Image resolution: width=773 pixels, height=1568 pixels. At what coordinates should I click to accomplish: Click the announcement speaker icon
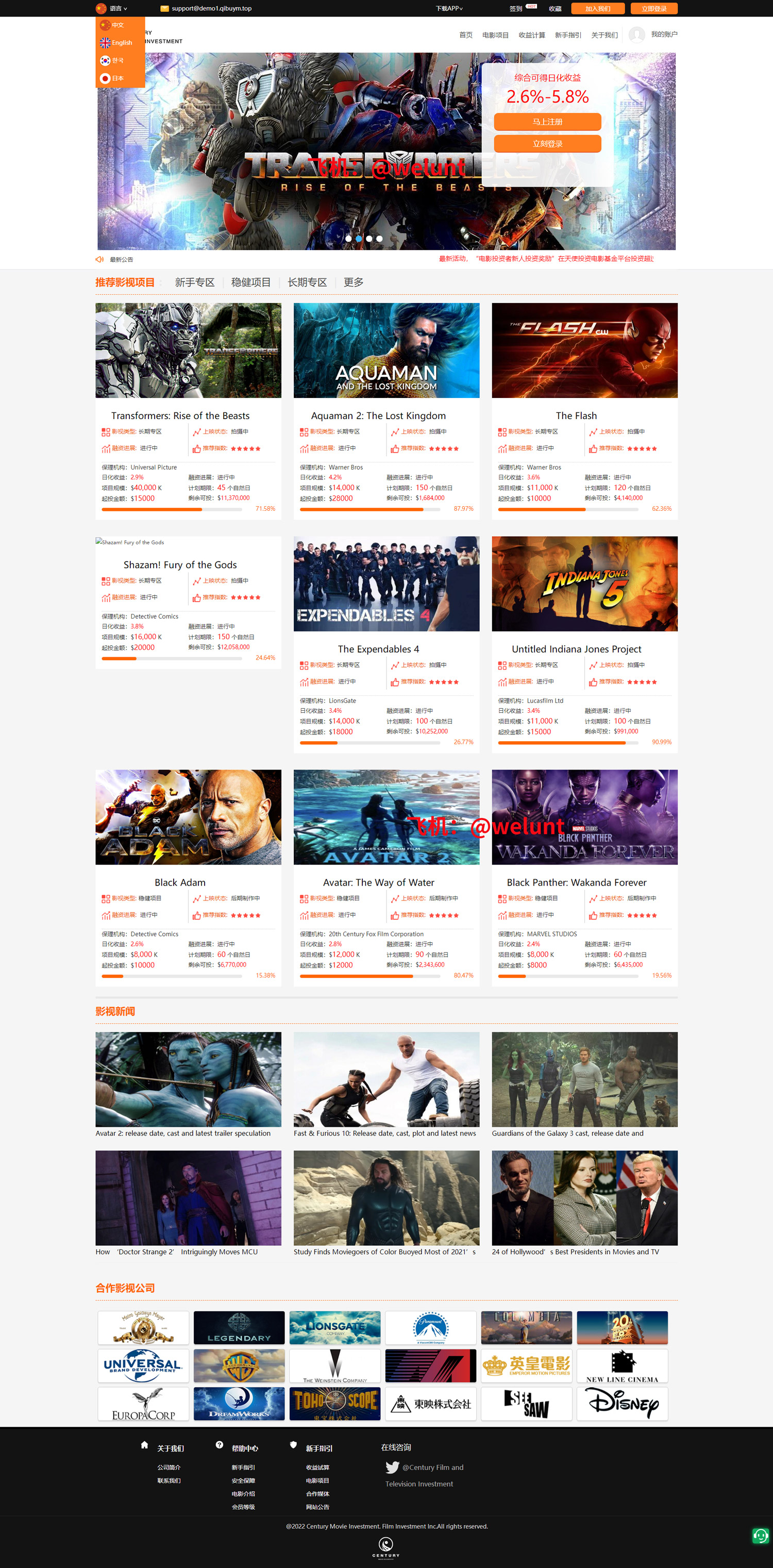pos(100,259)
